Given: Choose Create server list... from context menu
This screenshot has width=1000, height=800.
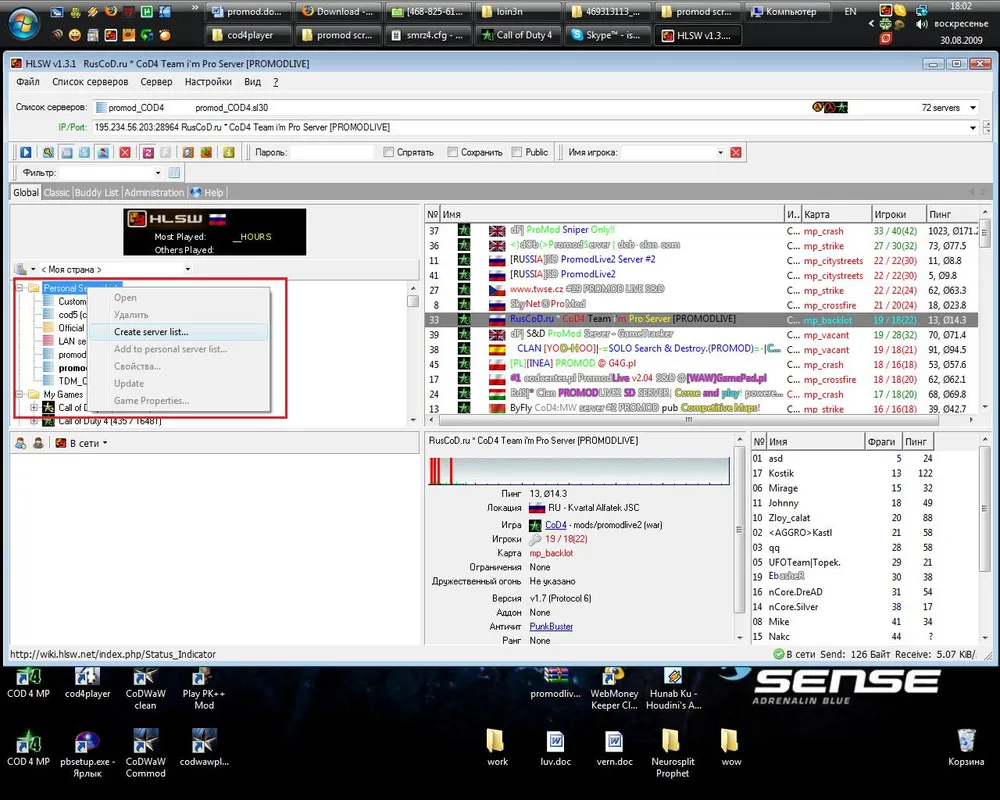Looking at the screenshot, I should (151, 332).
